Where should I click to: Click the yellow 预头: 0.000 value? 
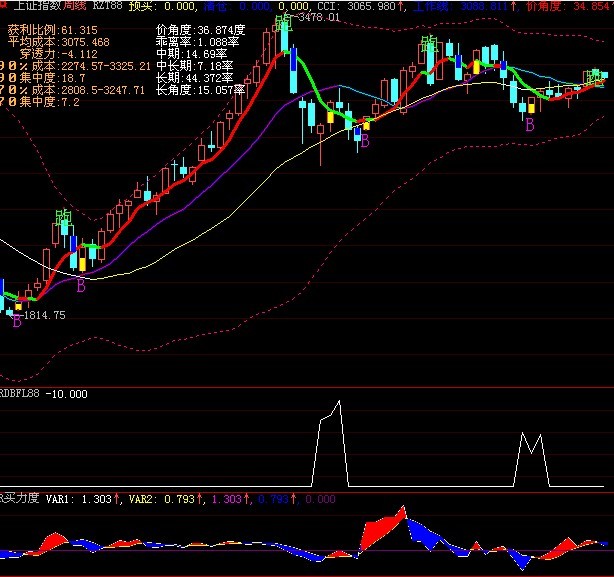coord(162,6)
